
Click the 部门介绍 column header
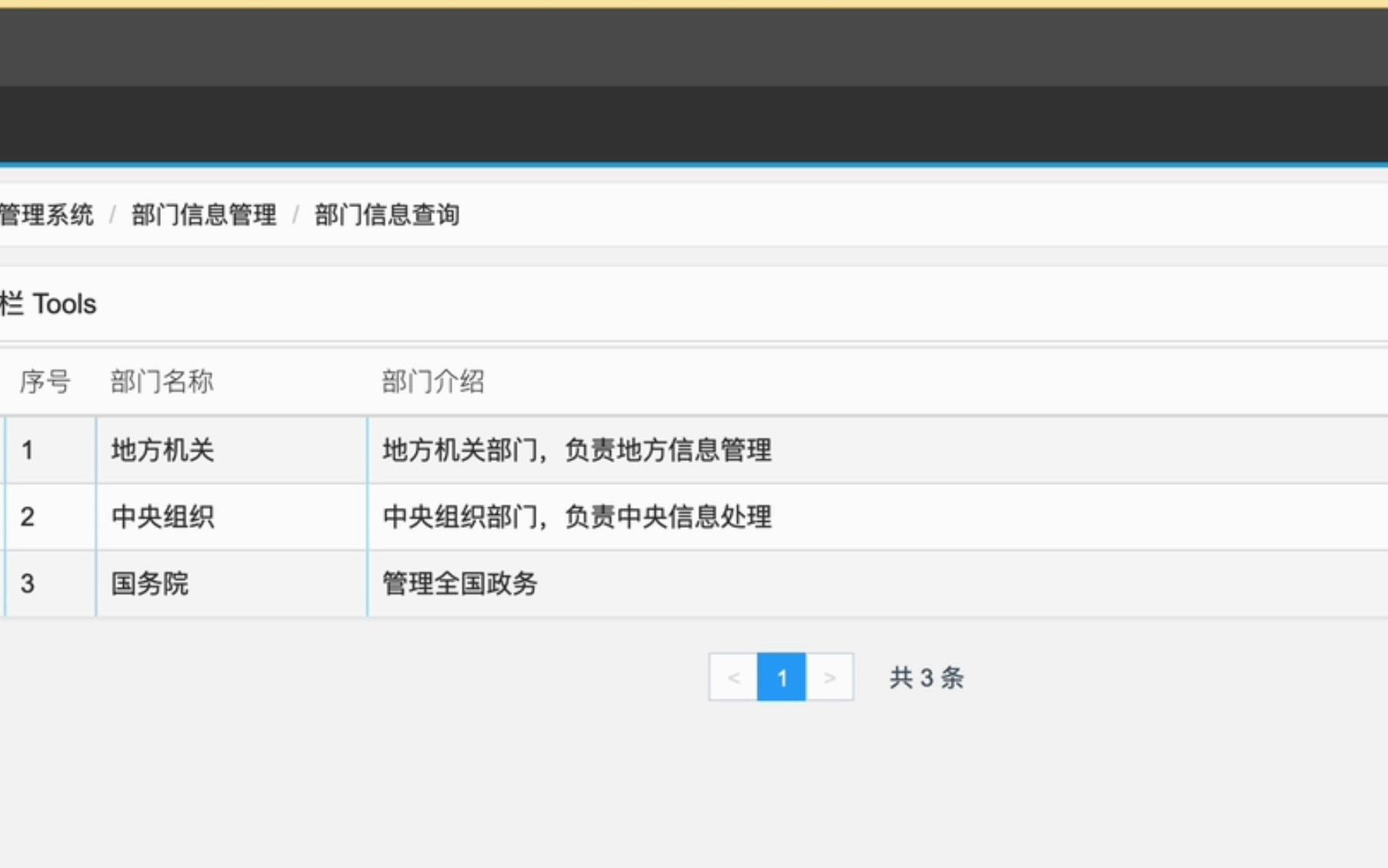[433, 381]
